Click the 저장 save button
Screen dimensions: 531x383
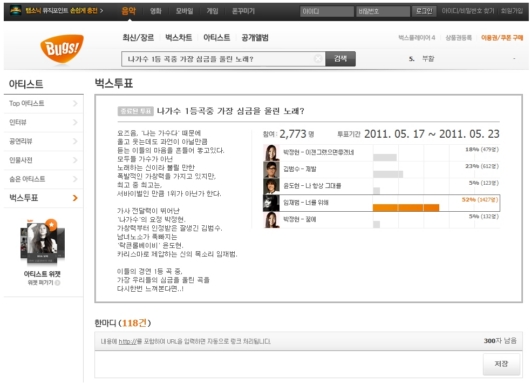point(501,364)
